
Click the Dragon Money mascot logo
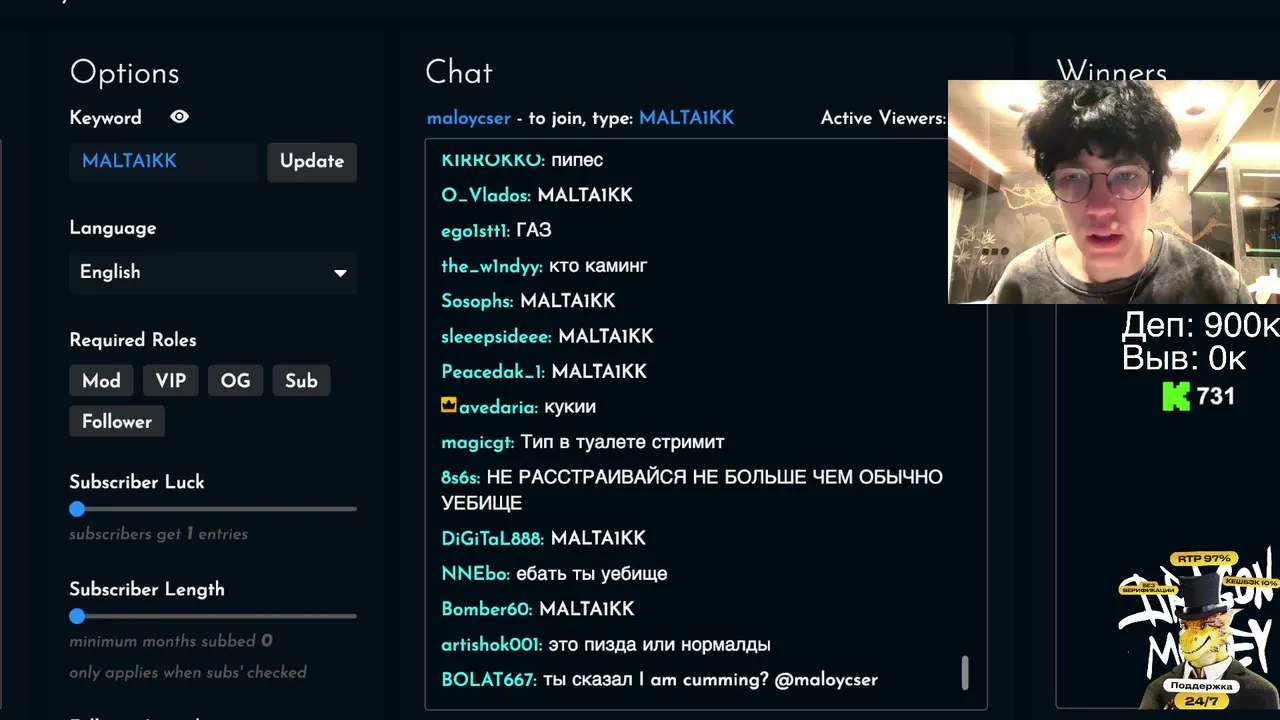tap(1197, 630)
